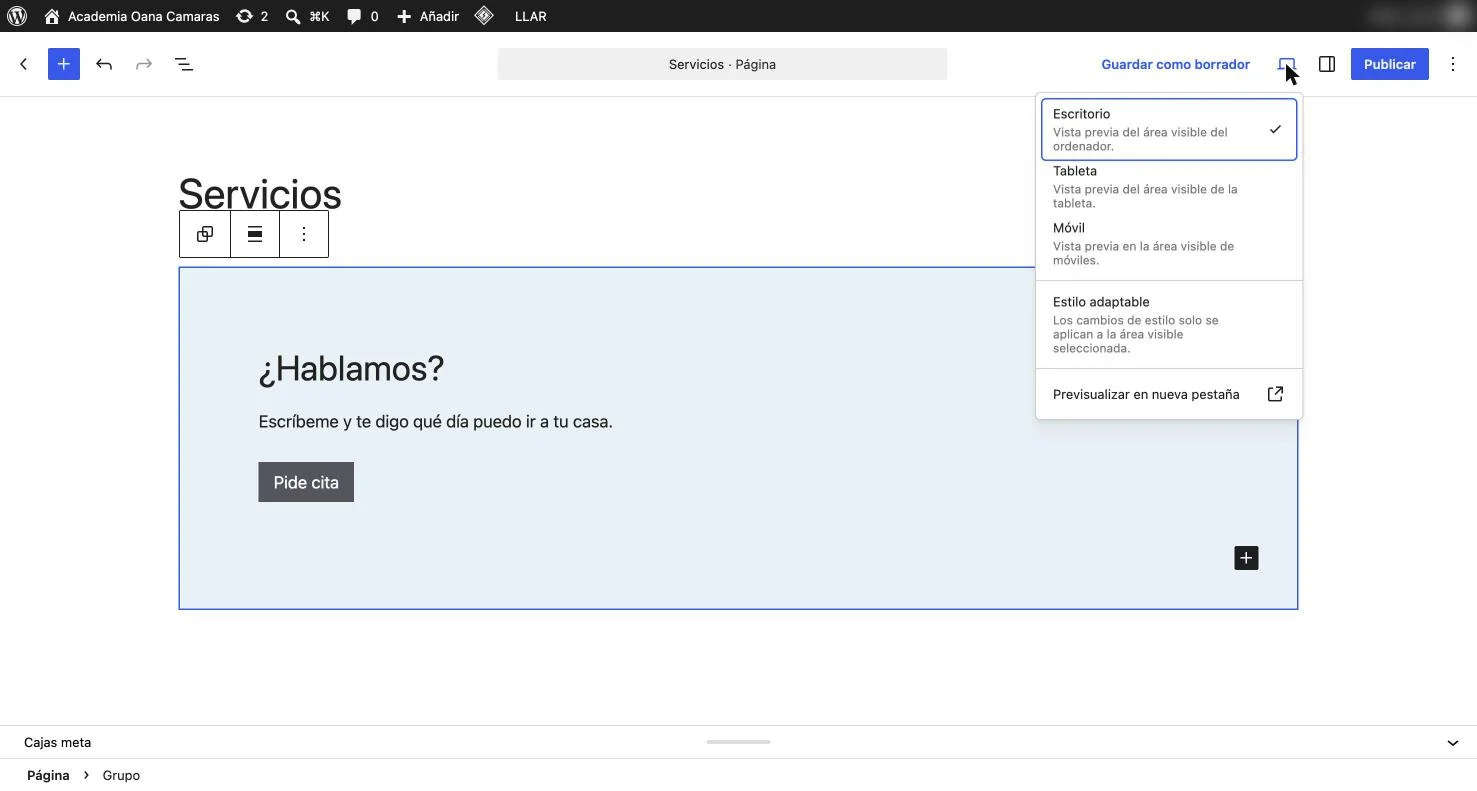Viewport: 1477px width, 791px height.
Task: Click the external-link icon beside Previsualizar
Action: coord(1275,394)
